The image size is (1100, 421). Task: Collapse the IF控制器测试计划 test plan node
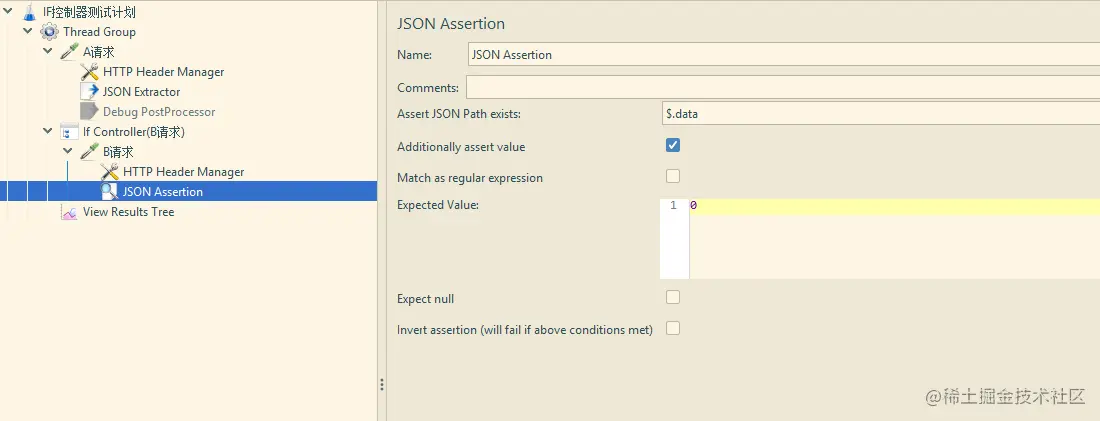[8, 11]
